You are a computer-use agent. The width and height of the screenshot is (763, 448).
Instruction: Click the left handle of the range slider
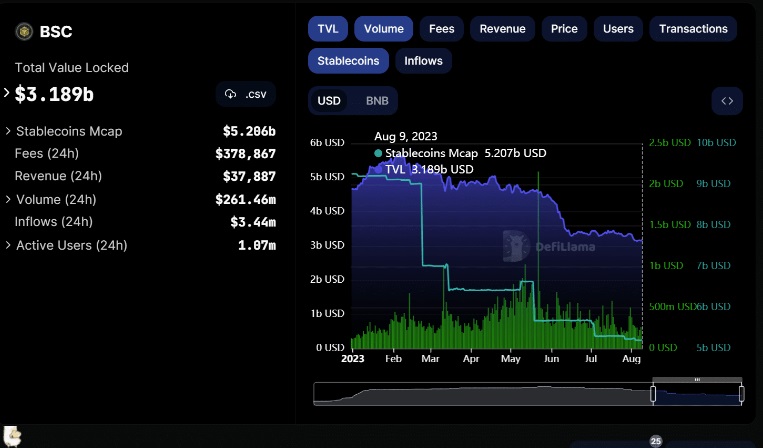tap(653, 394)
